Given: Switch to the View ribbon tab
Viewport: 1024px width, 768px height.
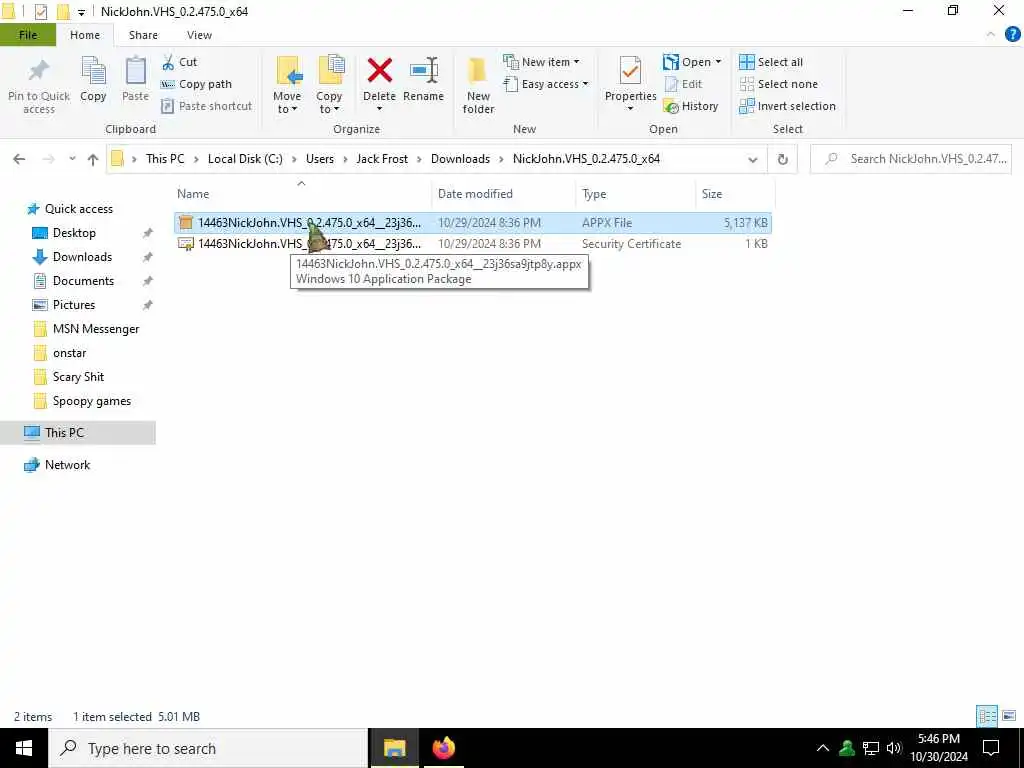Looking at the screenshot, I should [199, 35].
